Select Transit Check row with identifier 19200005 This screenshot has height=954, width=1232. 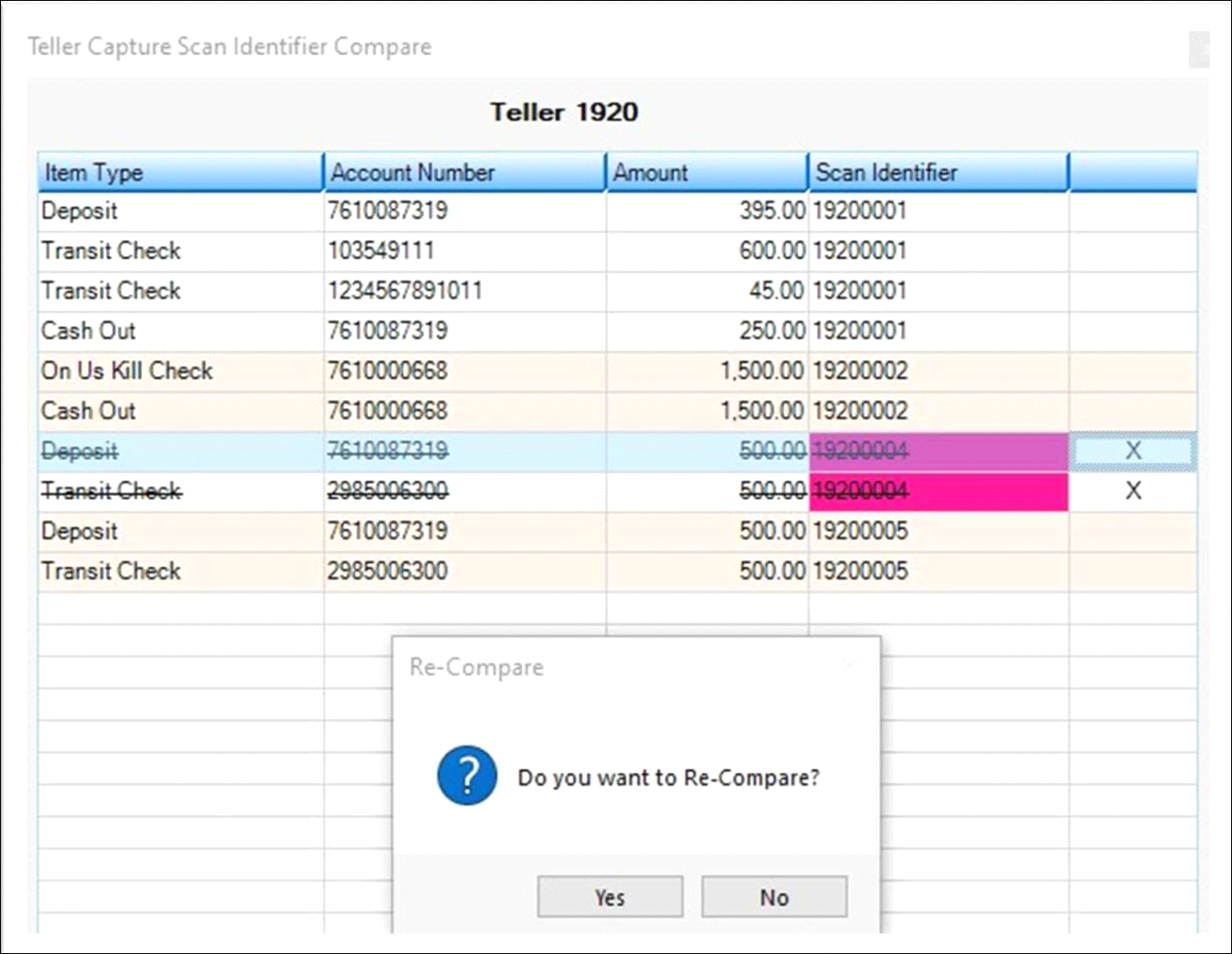[x=617, y=571]
